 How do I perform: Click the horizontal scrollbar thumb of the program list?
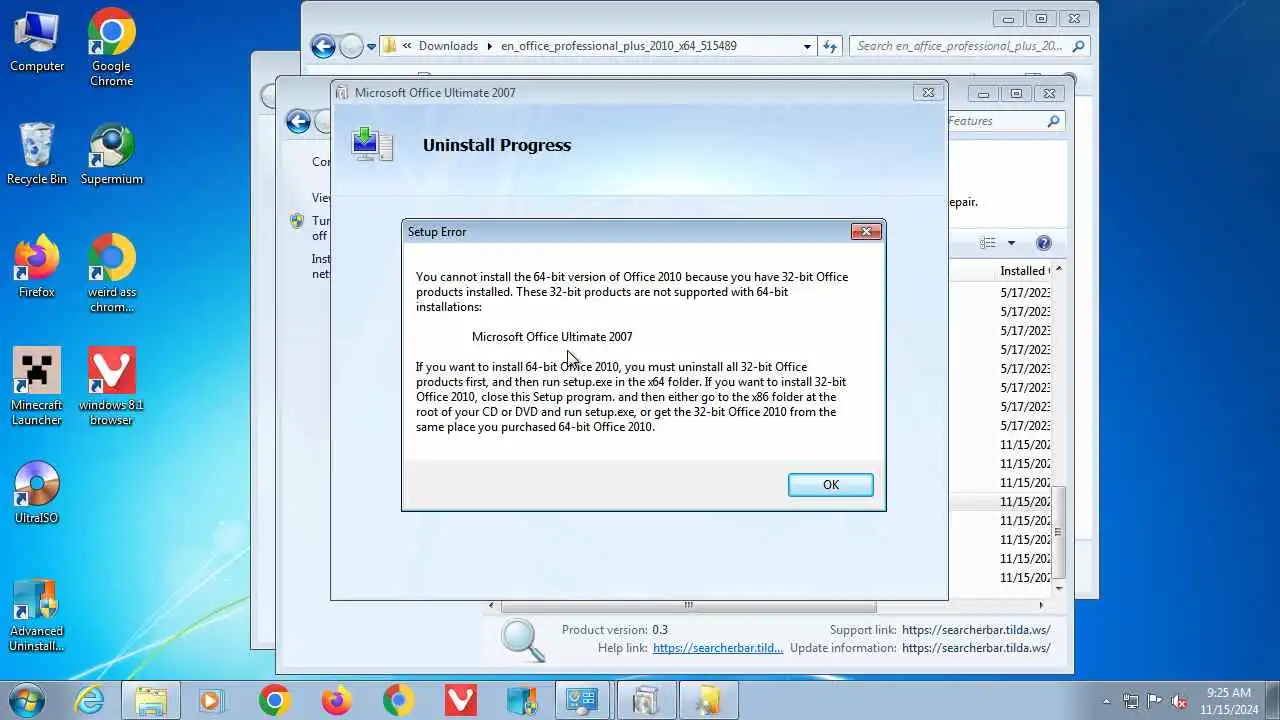click(x=688, y=605)
